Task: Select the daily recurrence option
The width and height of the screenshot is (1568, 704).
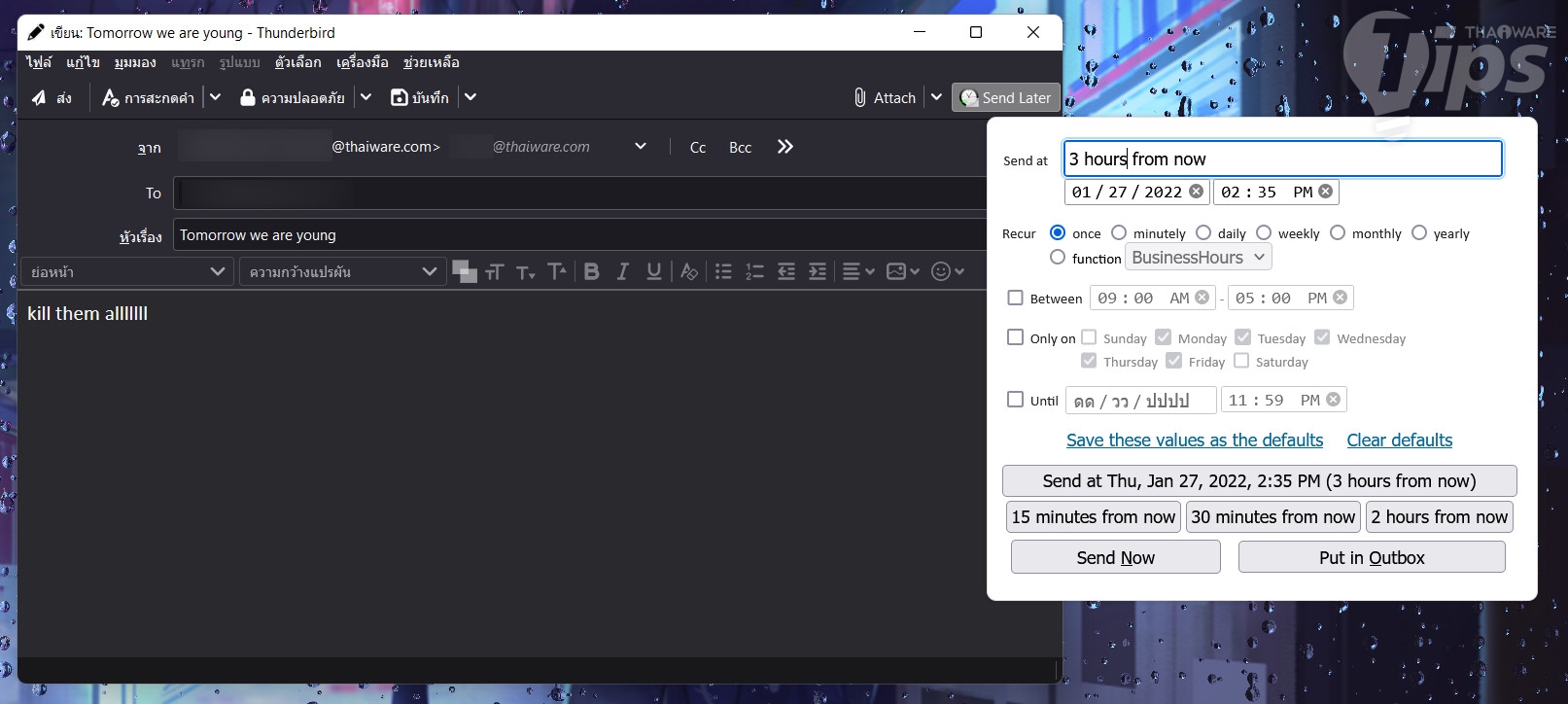Action: click(1203, 232)
